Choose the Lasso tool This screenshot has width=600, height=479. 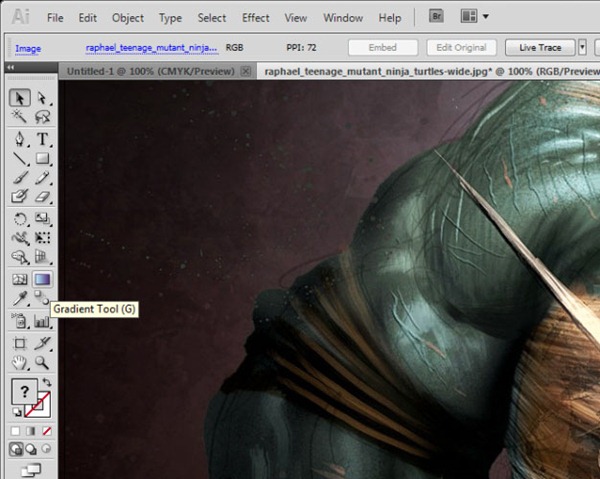pyautogui.click(x=42, y=116)
